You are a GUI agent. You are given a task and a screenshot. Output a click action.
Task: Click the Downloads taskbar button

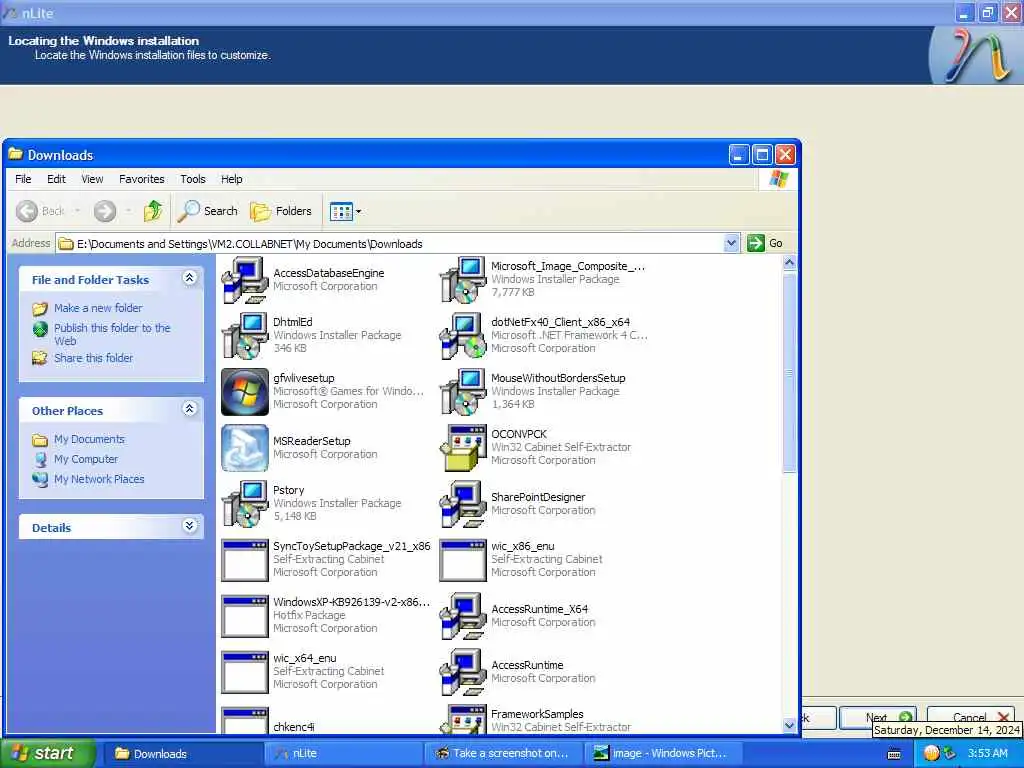[x=184, y=754]
